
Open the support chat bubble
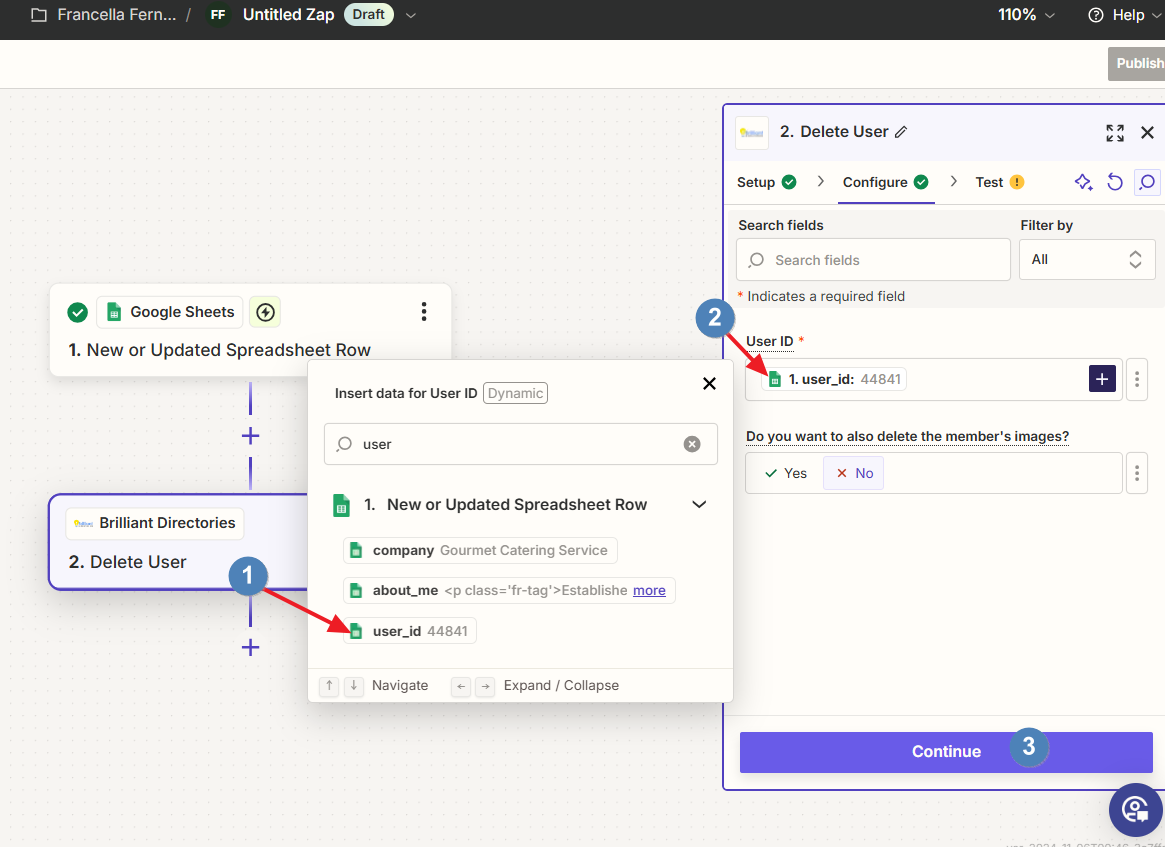1135,809
